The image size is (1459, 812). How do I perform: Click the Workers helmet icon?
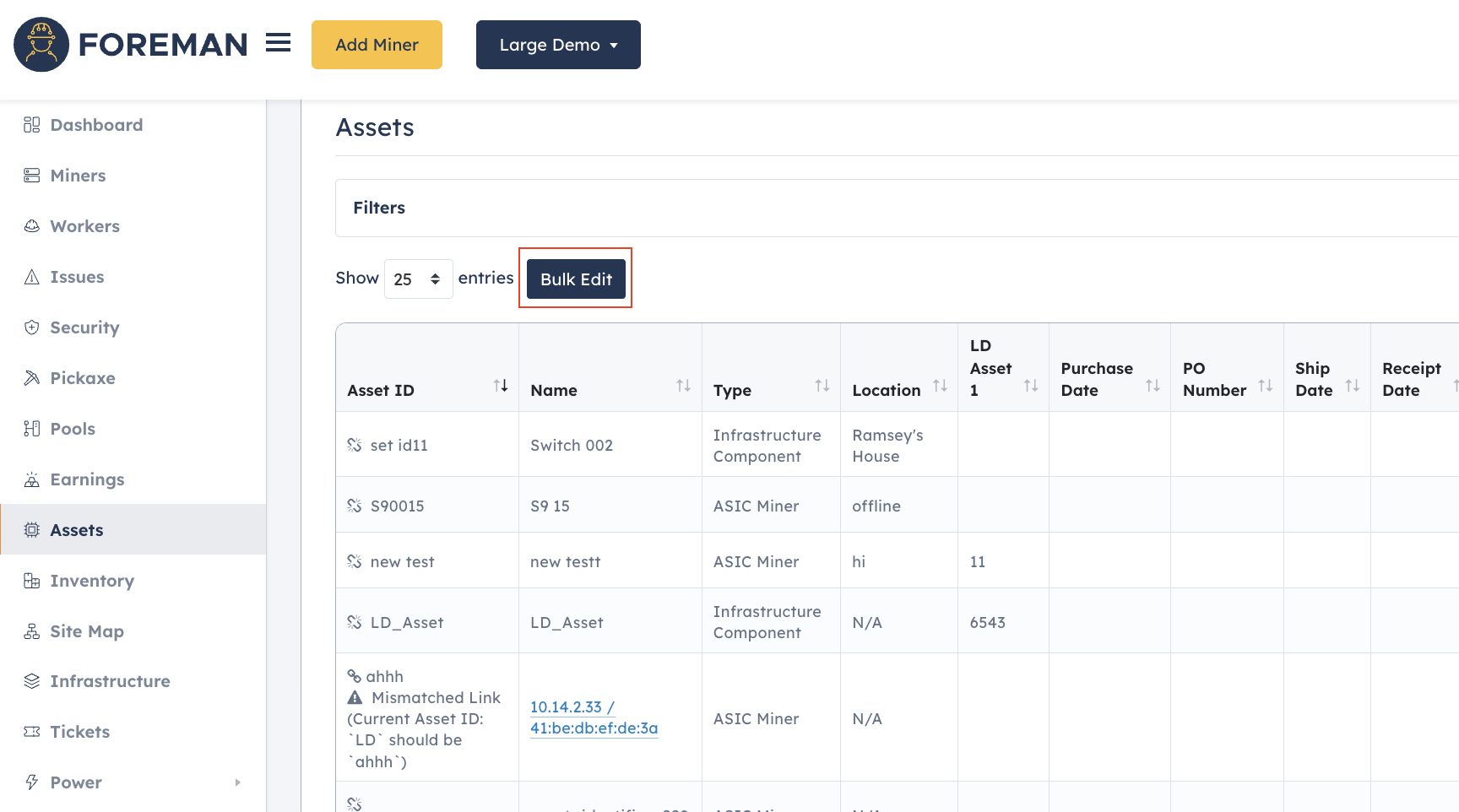tap(32, 226)
